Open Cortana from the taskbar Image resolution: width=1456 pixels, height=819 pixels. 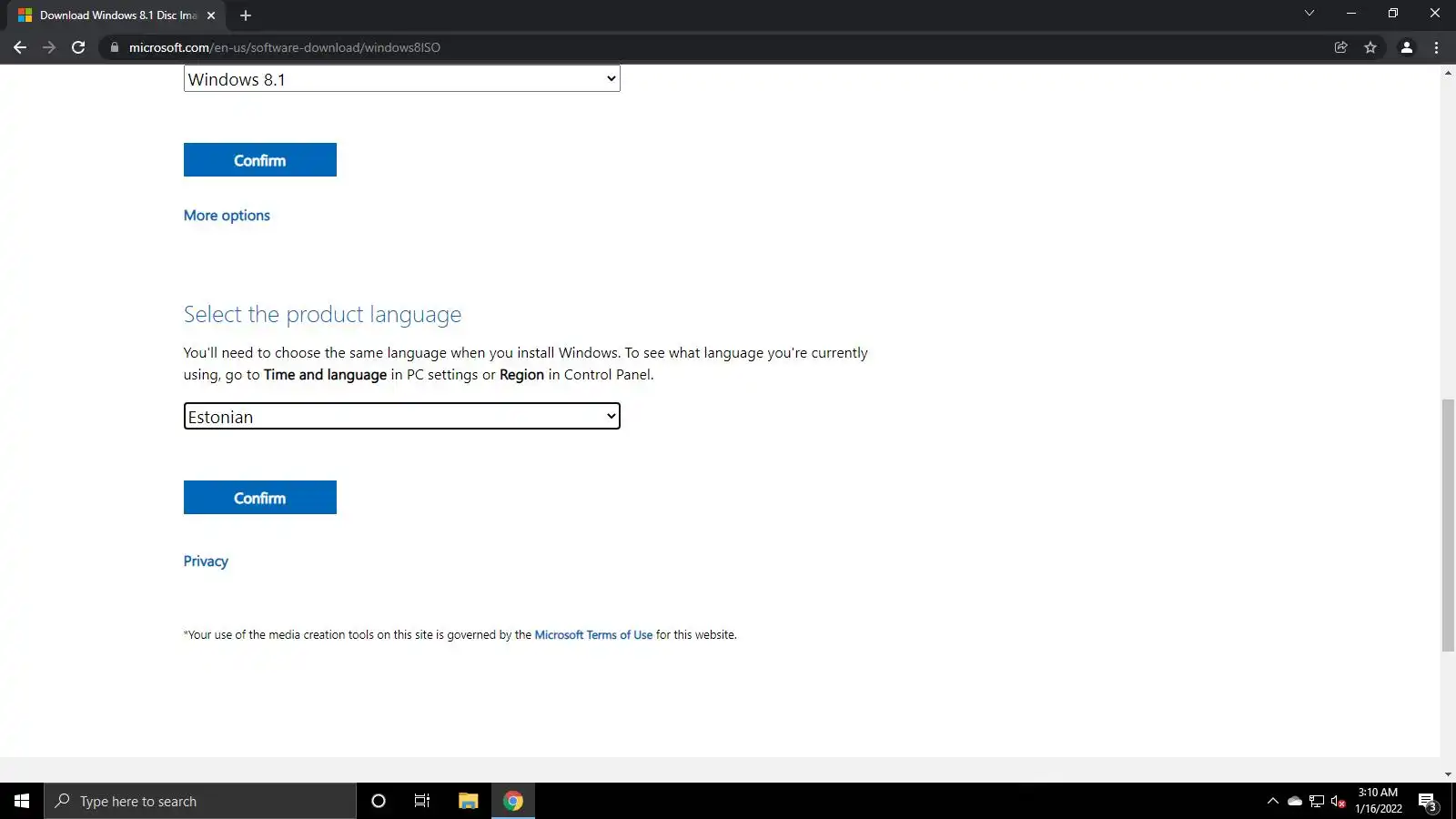(379, 801)
